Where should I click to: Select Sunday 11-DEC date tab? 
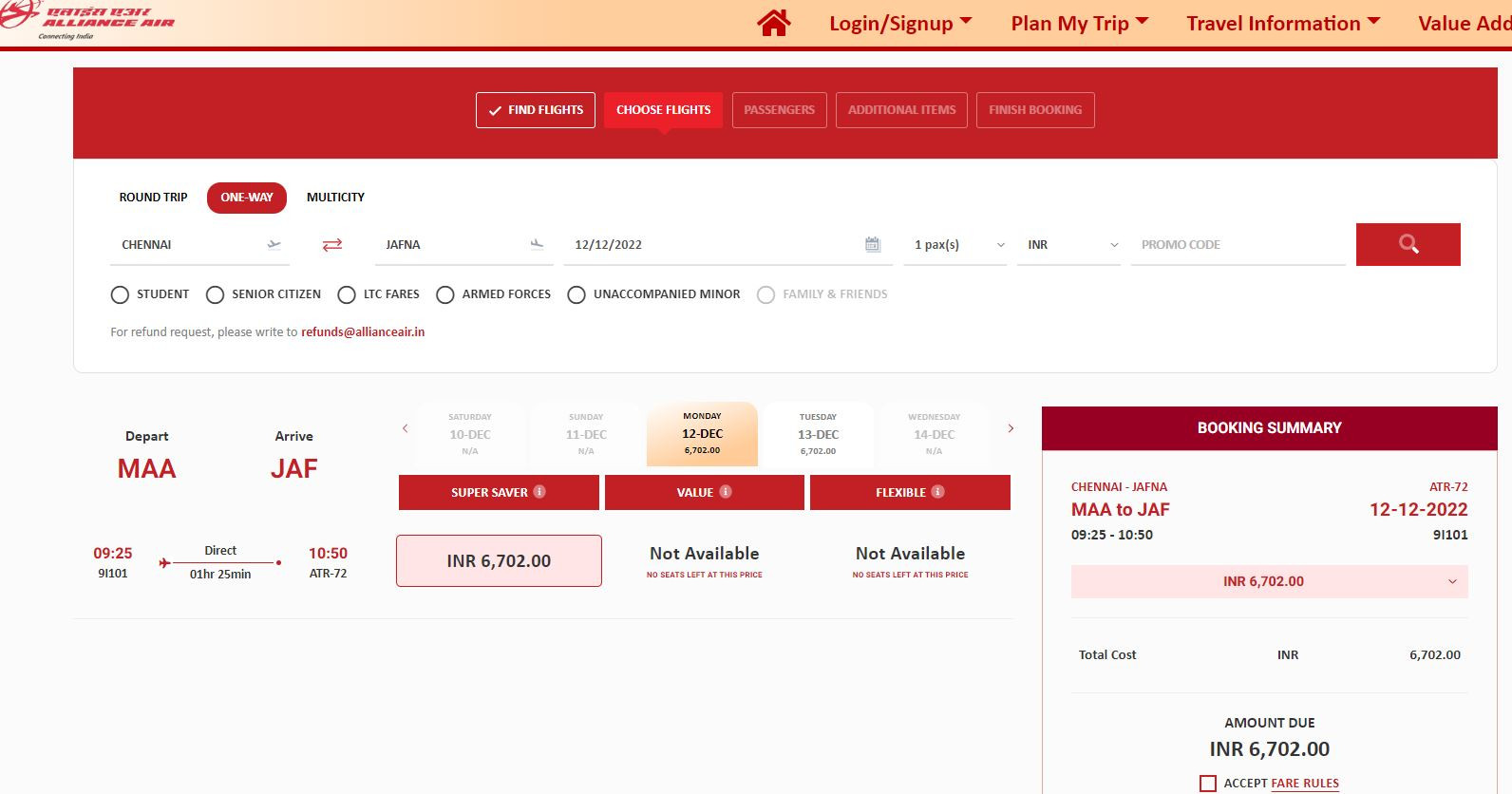586,434
